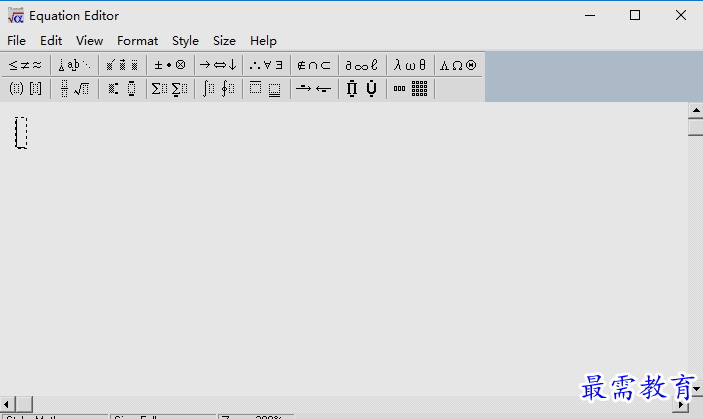Click the empty equation slot
Image resolution: width=703 pixels, height=419 pixels.
pyautogui.click(x=21, y=133)
